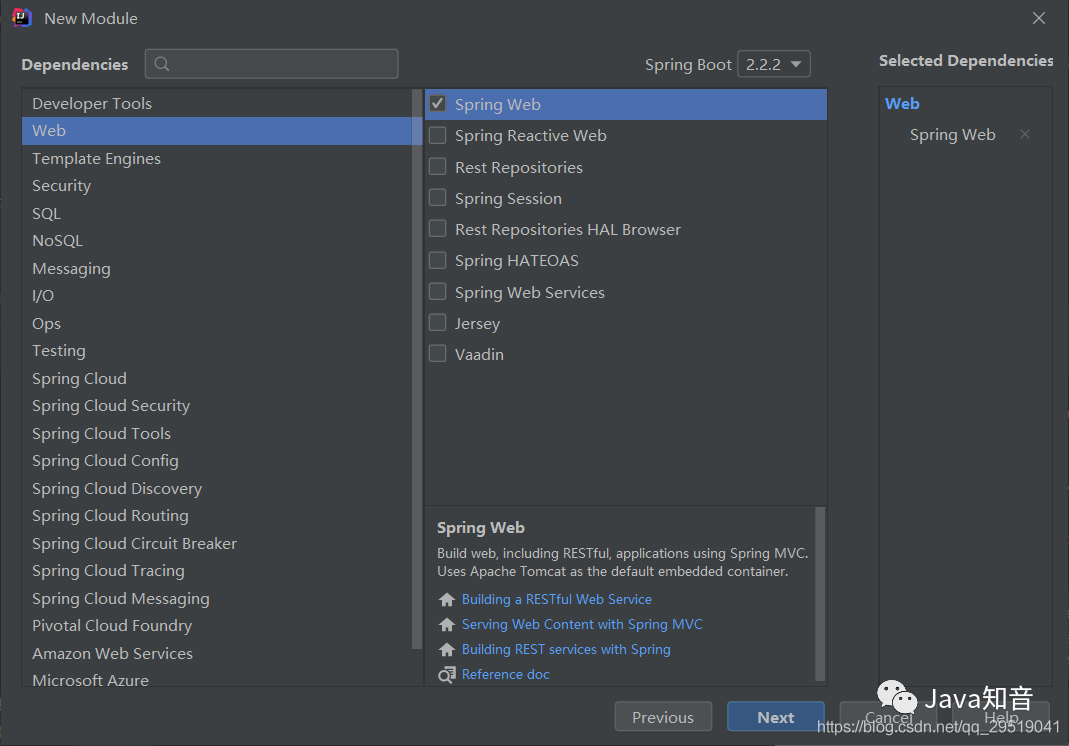Uncheck the Spring Web checkbox

(x=438, y=104)
